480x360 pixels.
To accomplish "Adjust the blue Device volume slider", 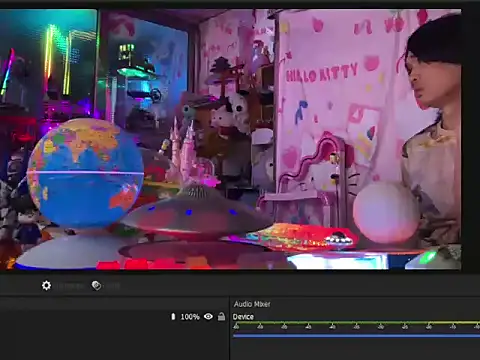I will (356, 335).
